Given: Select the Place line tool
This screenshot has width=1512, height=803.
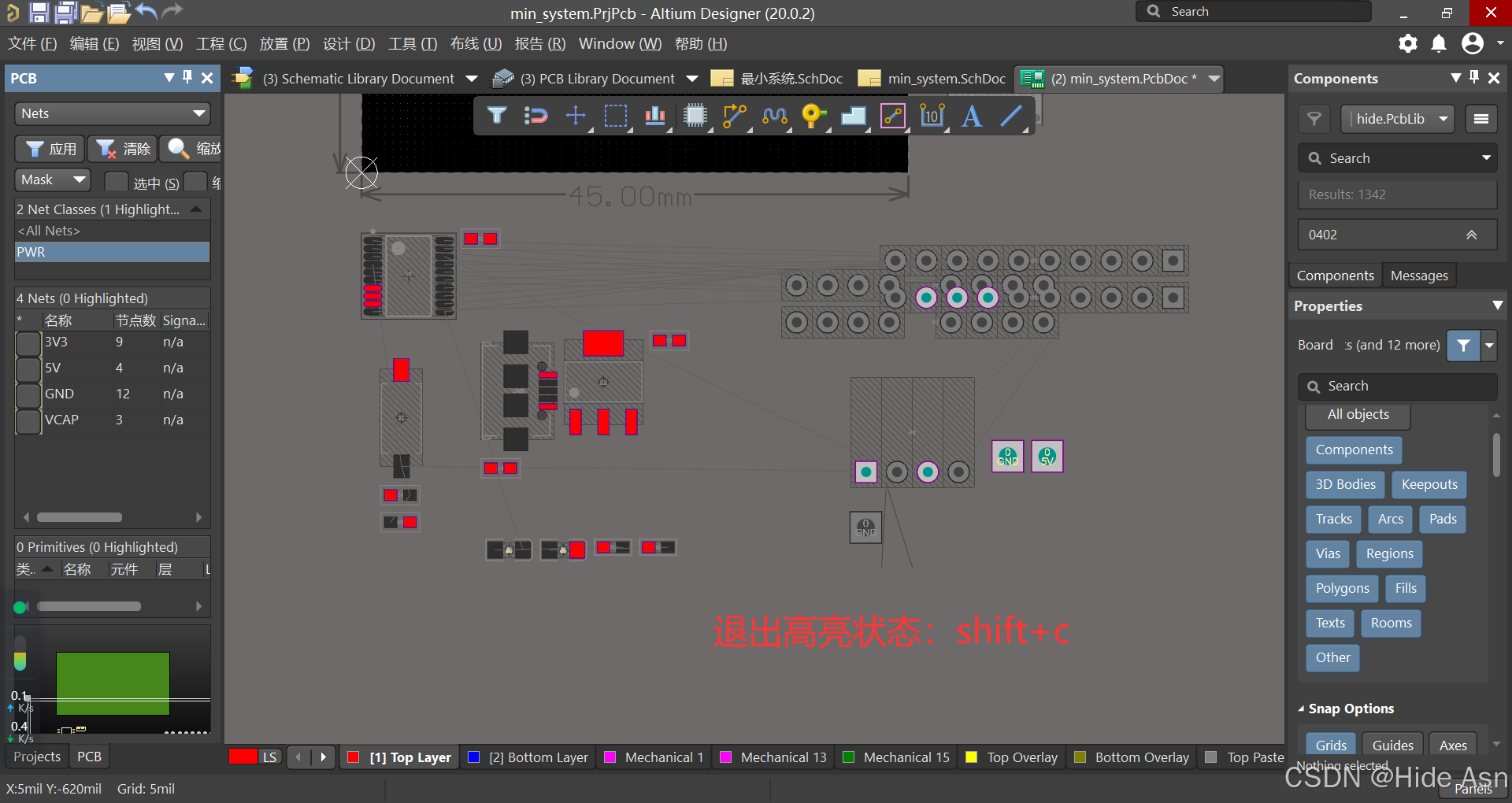Looking at the screenshot, I should [x=1012, y=116].
